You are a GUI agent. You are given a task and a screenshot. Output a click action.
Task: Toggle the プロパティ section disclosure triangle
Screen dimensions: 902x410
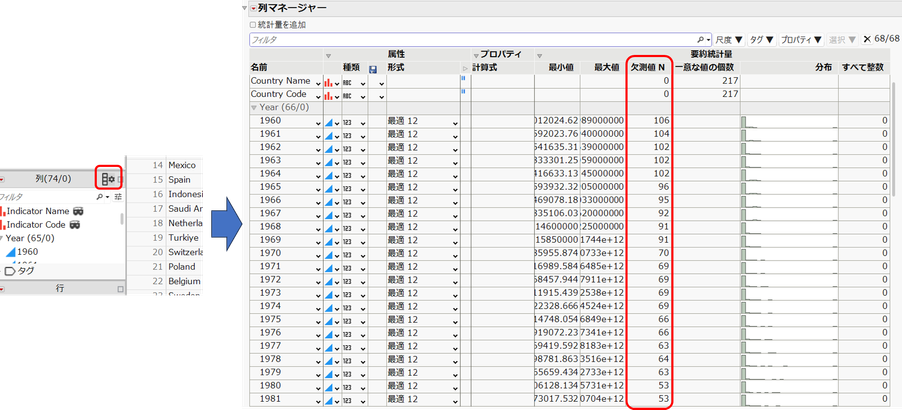point(476,55)
